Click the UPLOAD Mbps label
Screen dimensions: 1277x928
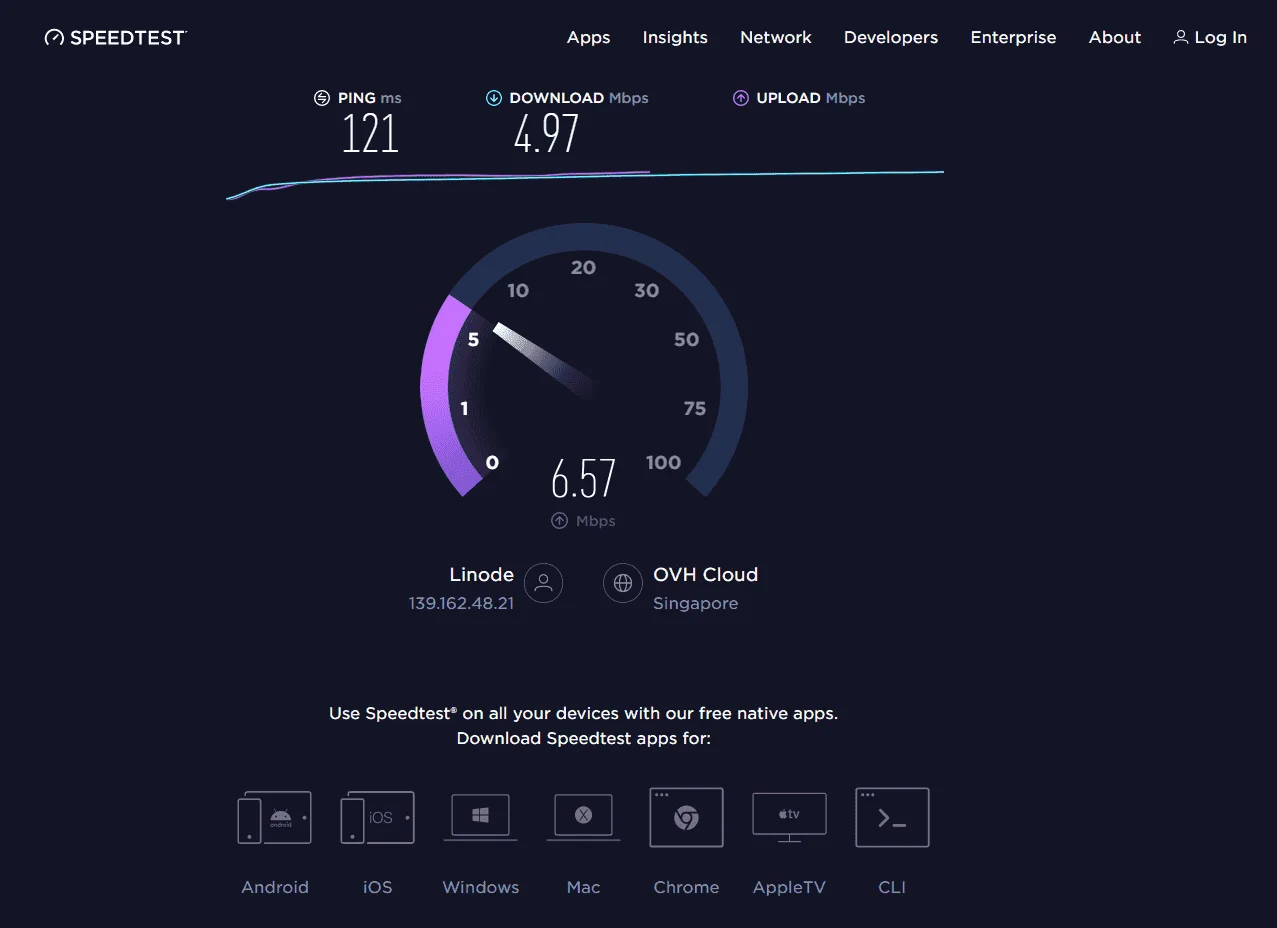pyautogui.click(x=811, y=98)
